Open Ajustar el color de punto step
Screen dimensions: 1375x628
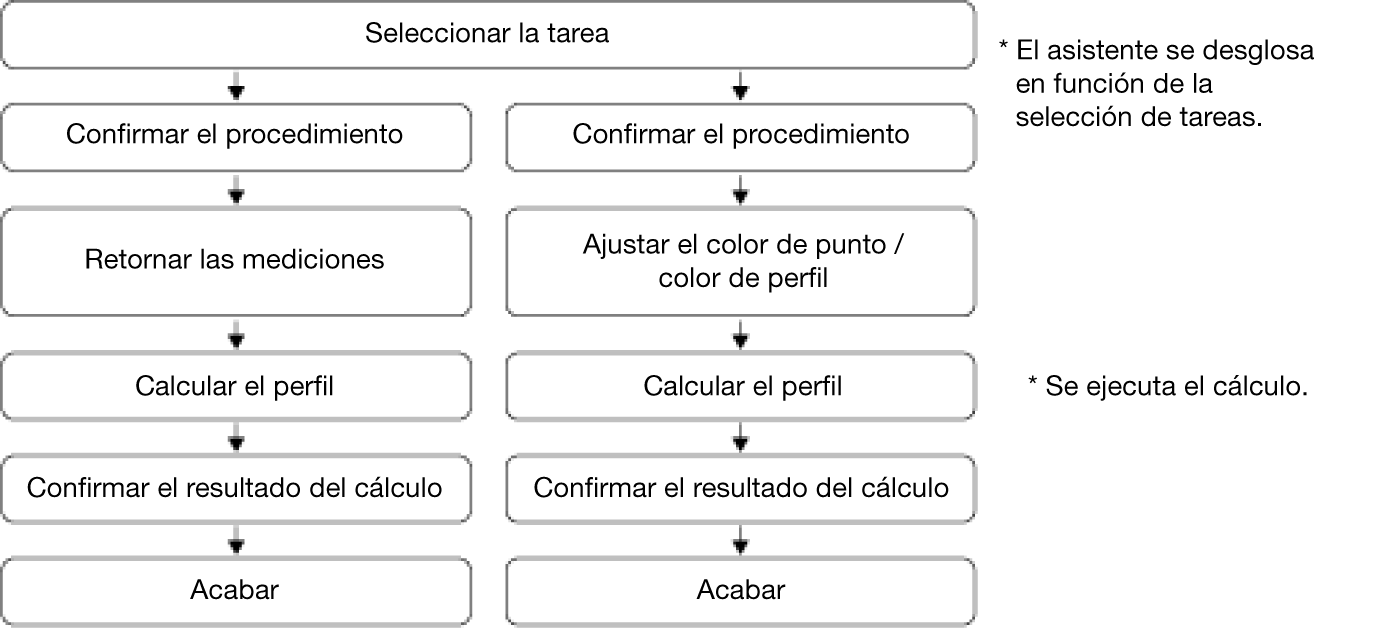(x=741, y=261)
